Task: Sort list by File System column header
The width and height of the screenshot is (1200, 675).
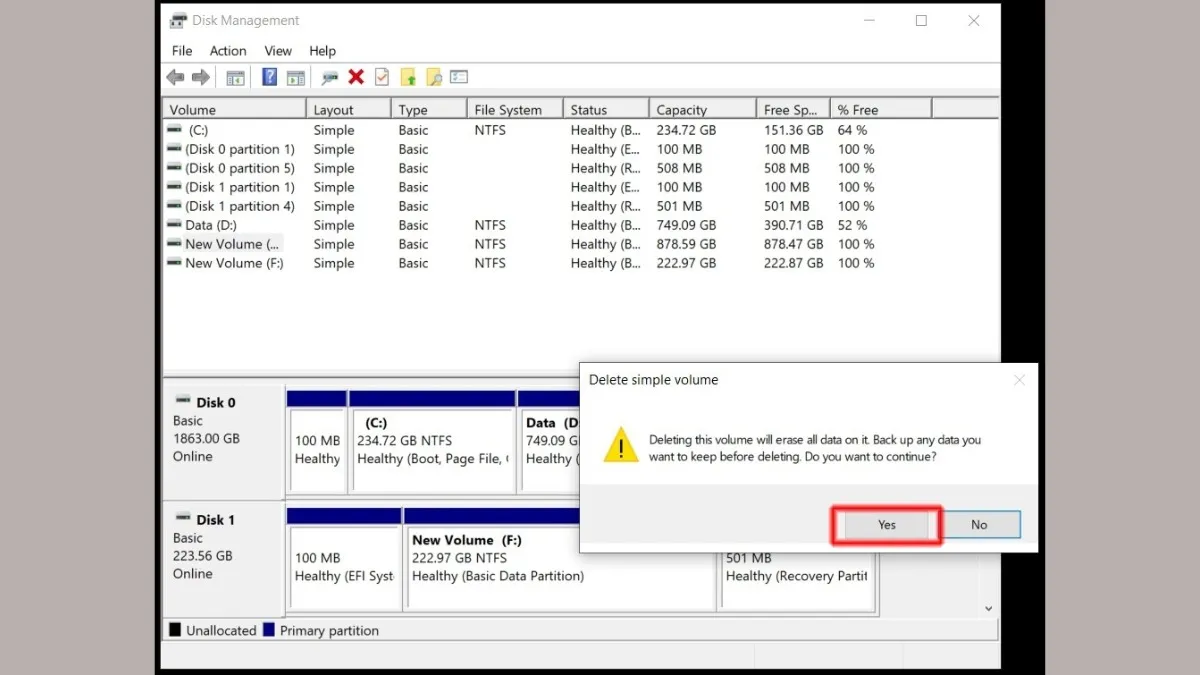Action: [x=508, y=110]
